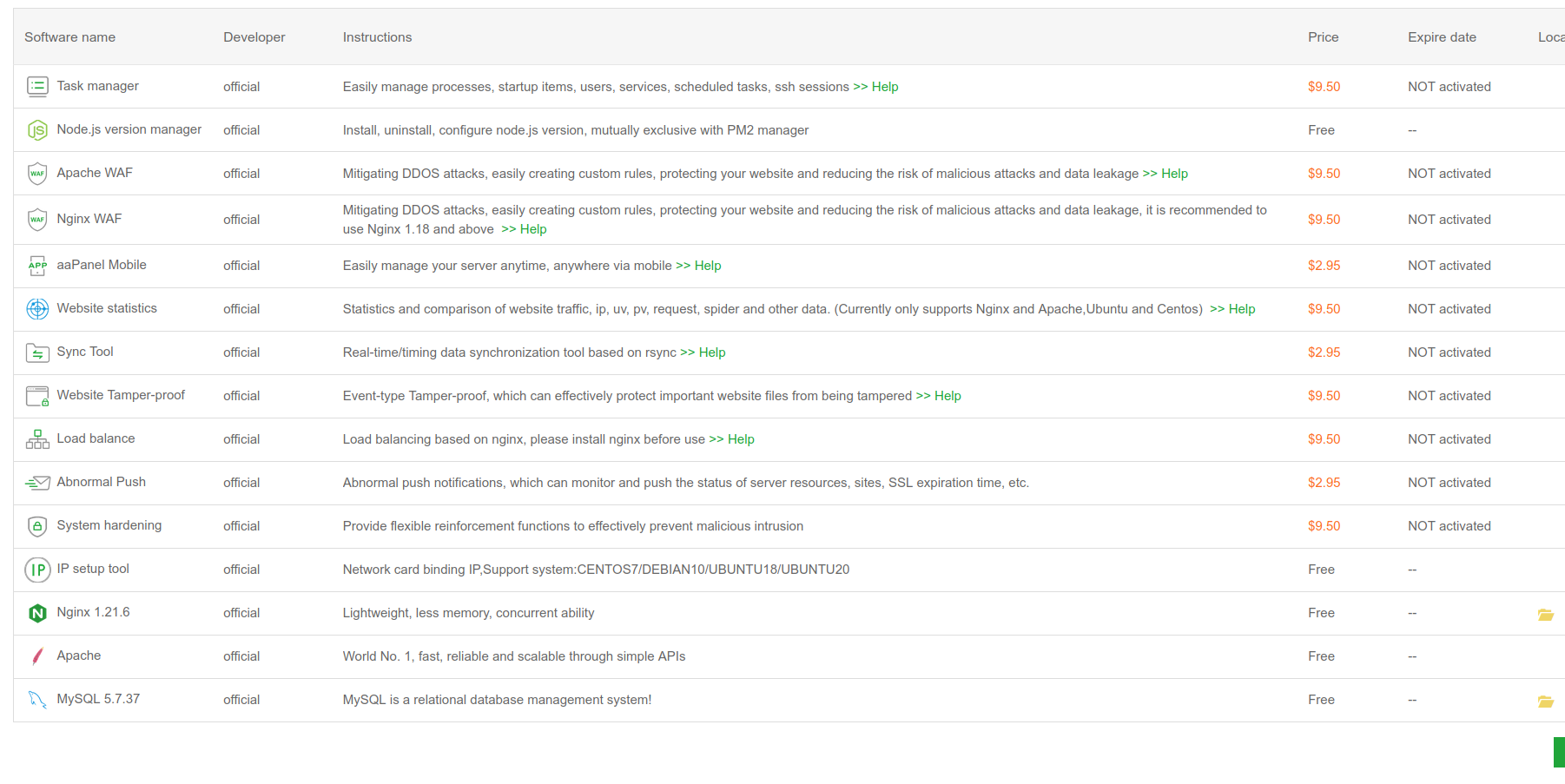Screen dimensions: 1565x784
Task: Click the $2.95 price for Sync Tool
Action: (x=1324, y=352)
